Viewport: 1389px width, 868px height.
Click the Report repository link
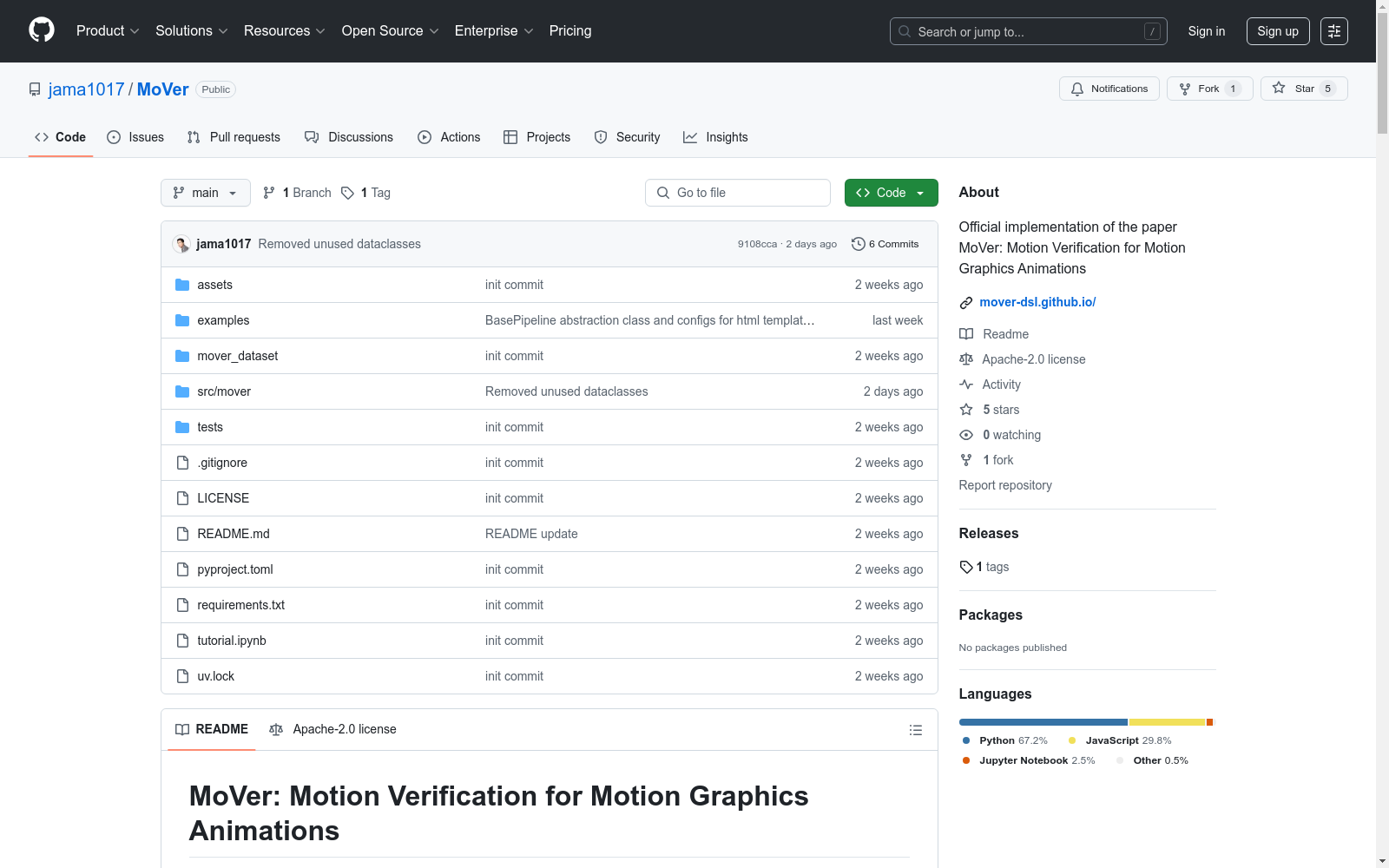point(1005,485)
